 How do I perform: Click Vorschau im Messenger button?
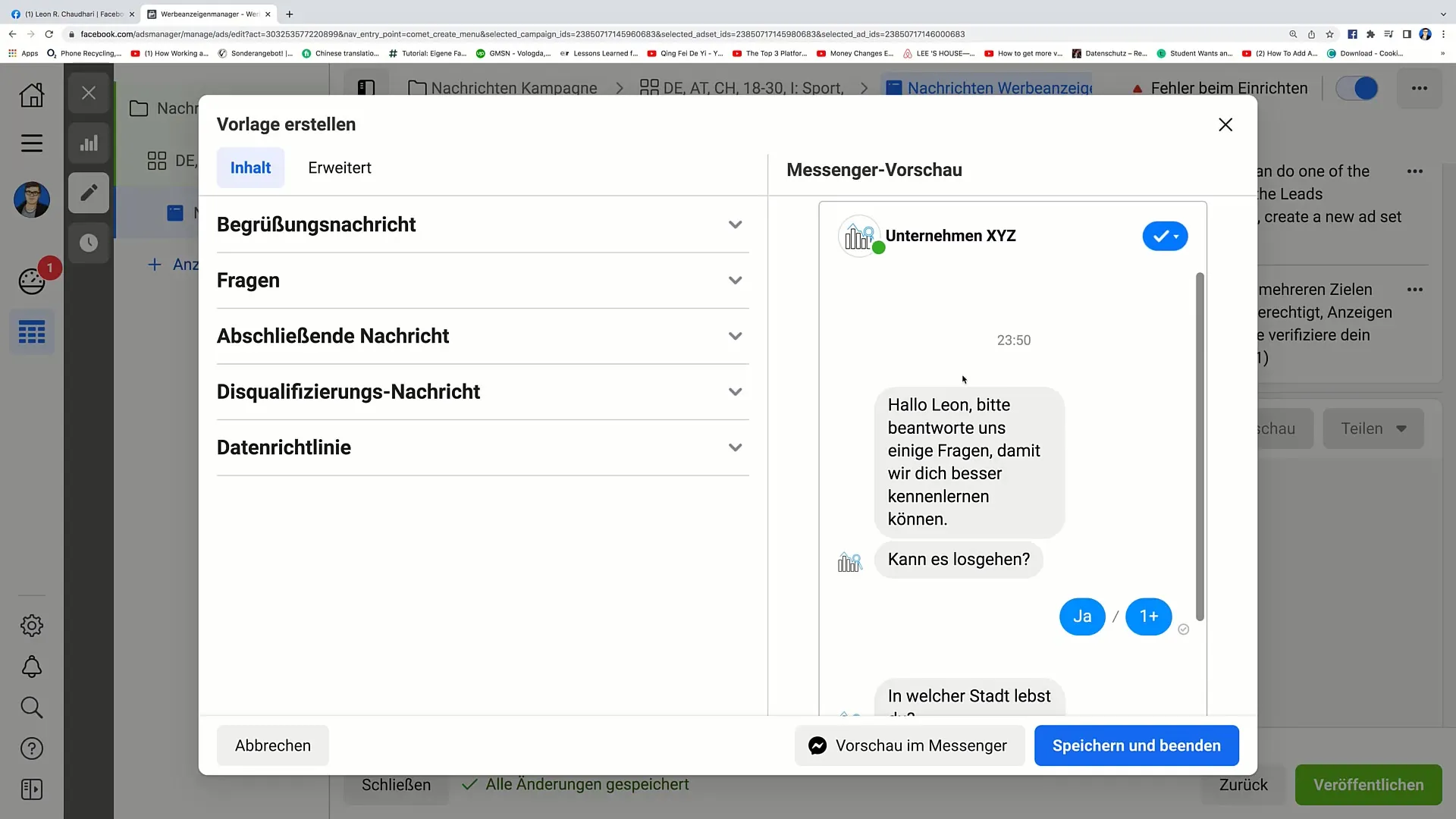[x=909, y=745]
